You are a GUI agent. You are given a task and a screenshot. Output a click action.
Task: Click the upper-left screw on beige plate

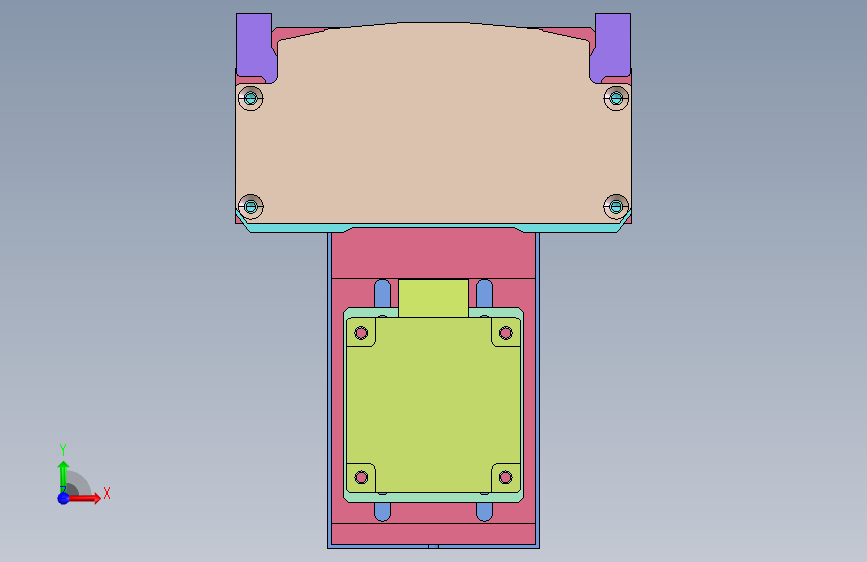coord(250,98)
